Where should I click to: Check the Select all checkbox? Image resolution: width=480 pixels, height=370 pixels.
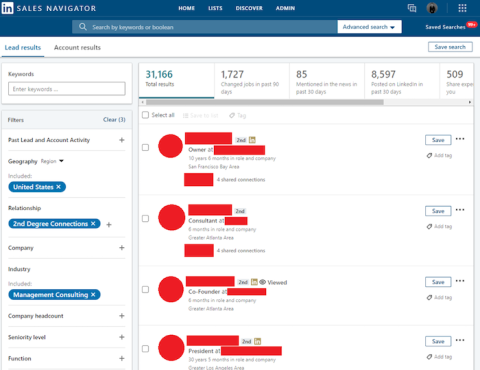point(145,115)
